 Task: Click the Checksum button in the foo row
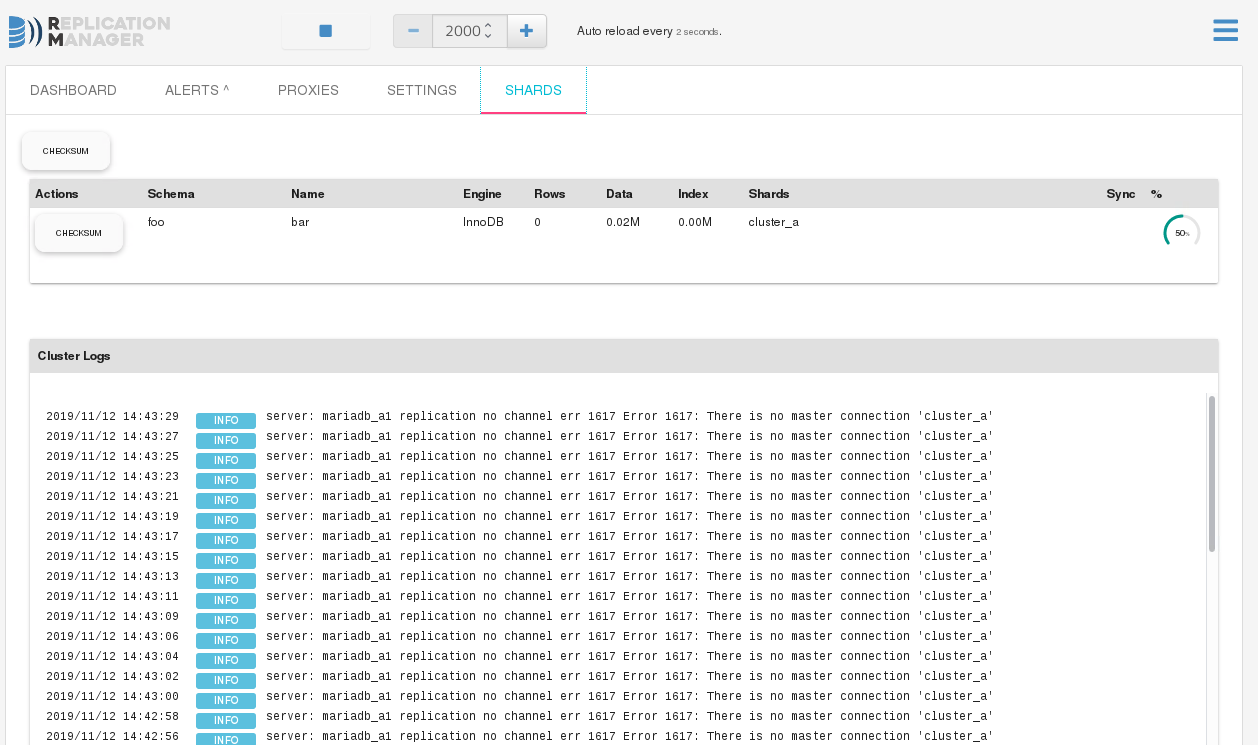(79, 233)
